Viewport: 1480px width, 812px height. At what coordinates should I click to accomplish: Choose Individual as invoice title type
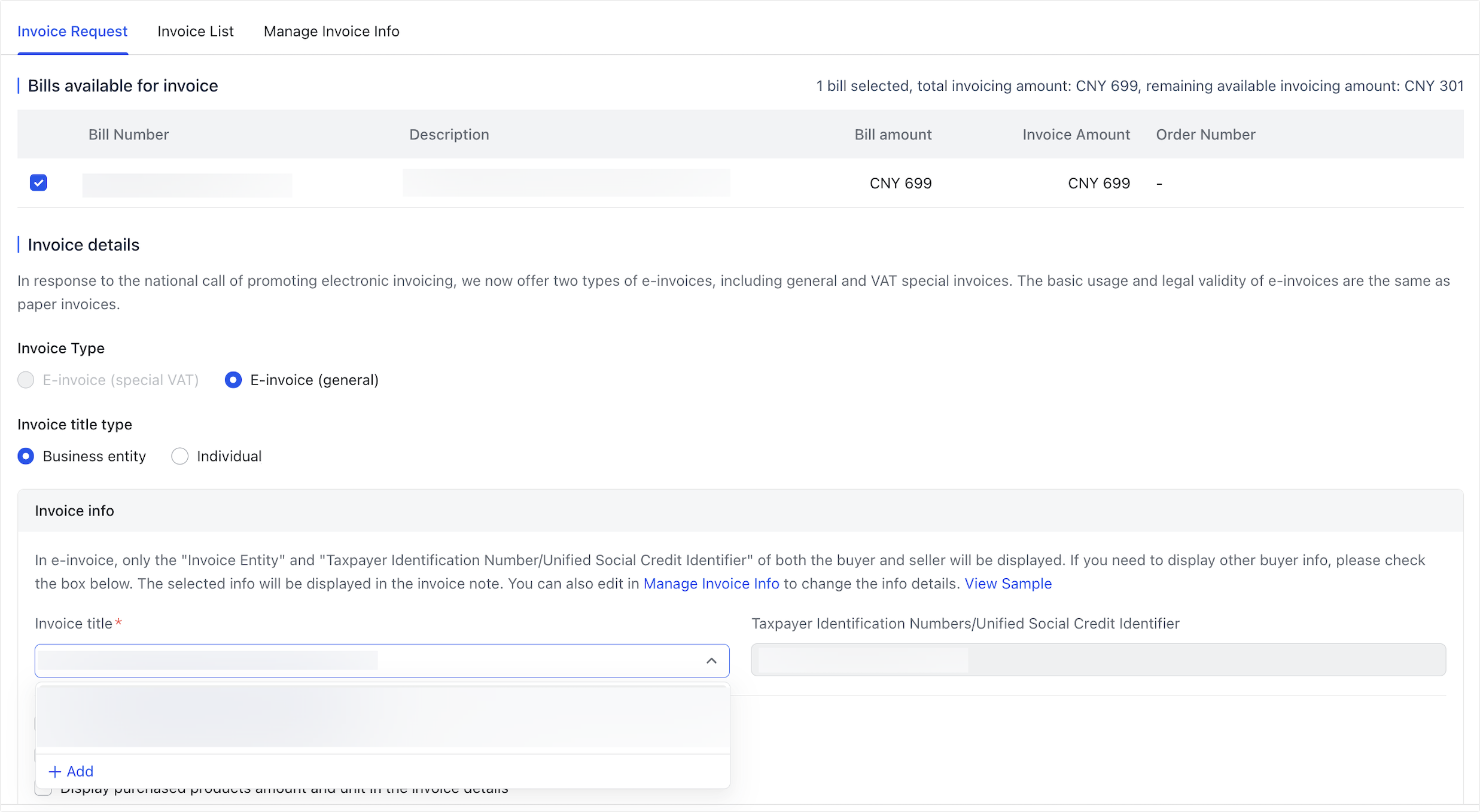coord(179,456)
